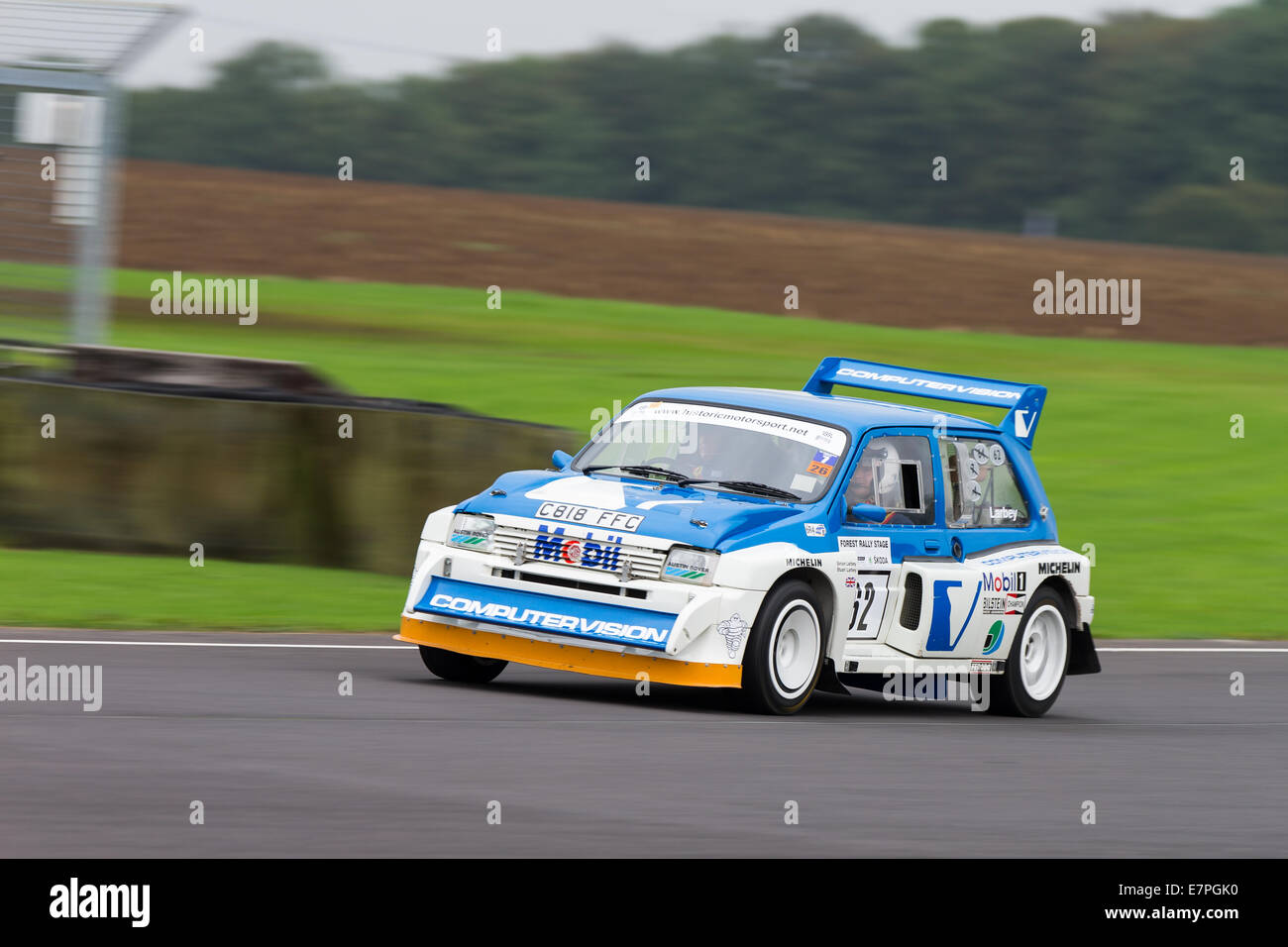
Task: Click the Michelin man sticker near the front wheel
Action: coord(731,635)
